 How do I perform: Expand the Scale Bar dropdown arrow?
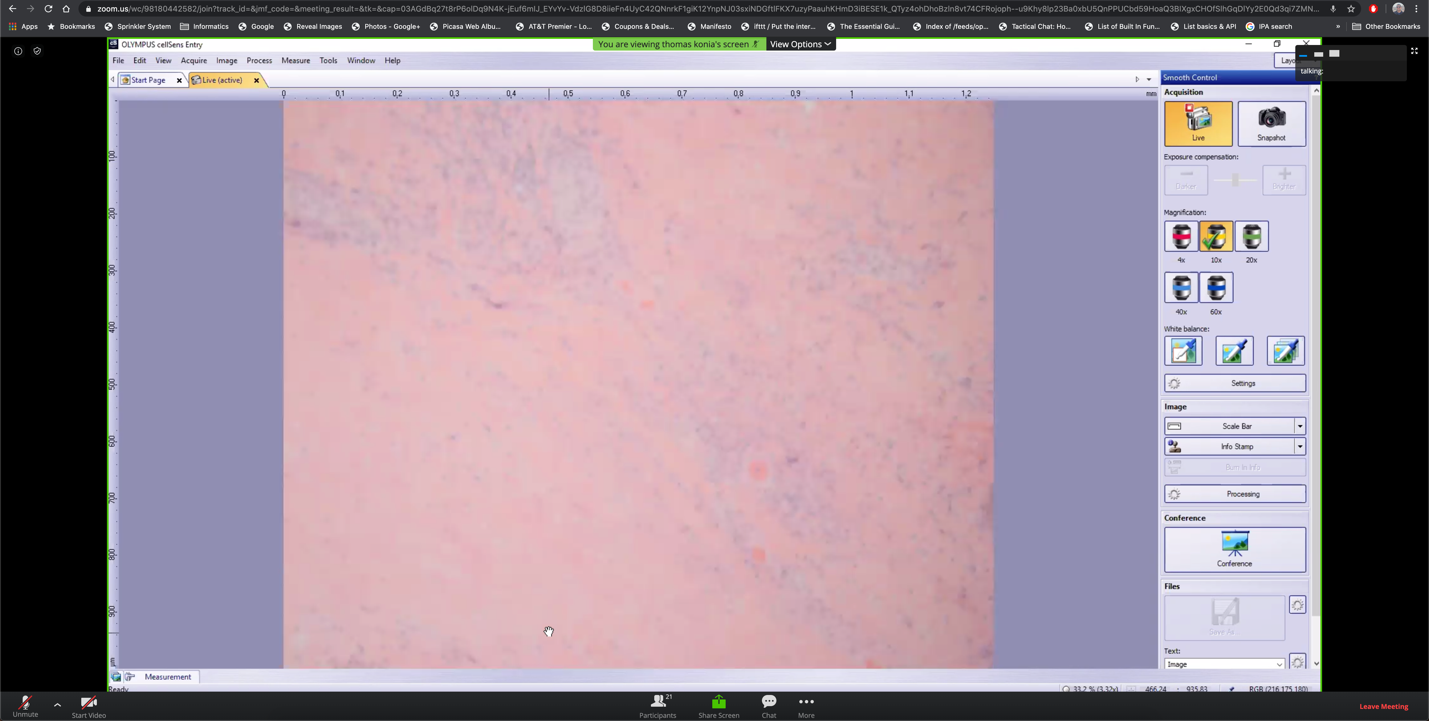coord(1300,426)
